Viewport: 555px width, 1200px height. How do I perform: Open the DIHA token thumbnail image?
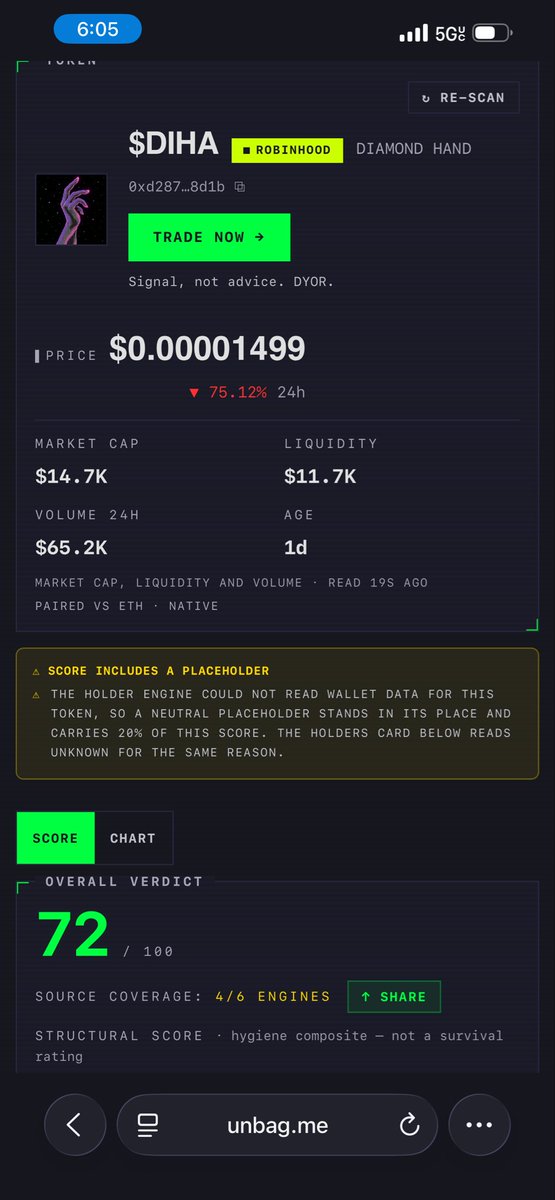(x=71, y=210)
